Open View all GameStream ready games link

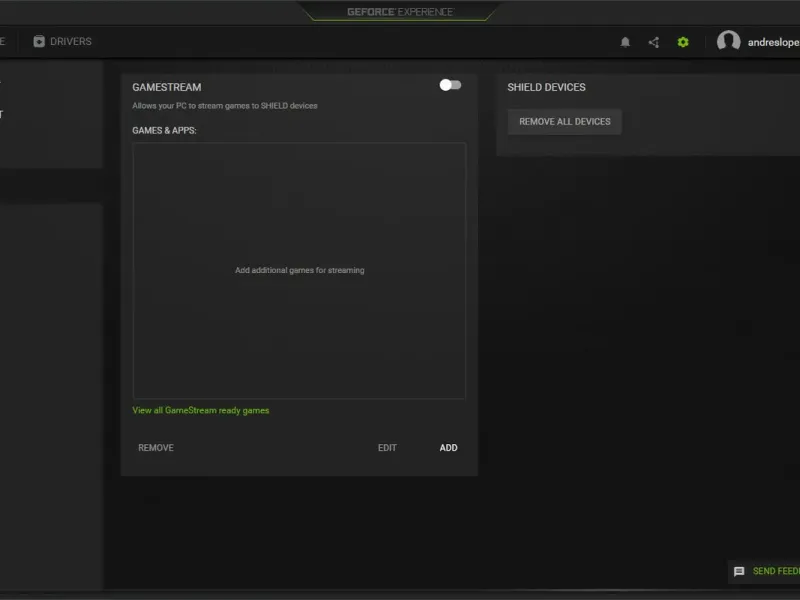click(201, 410)
